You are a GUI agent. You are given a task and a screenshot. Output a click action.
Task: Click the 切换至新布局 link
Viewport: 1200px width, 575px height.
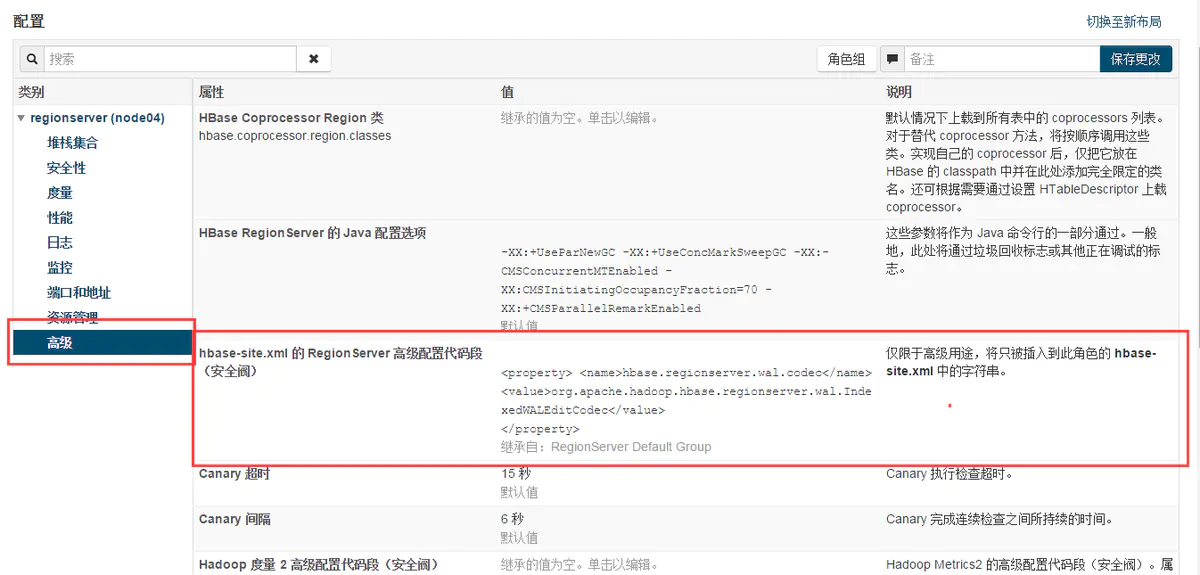(1124, 22)
